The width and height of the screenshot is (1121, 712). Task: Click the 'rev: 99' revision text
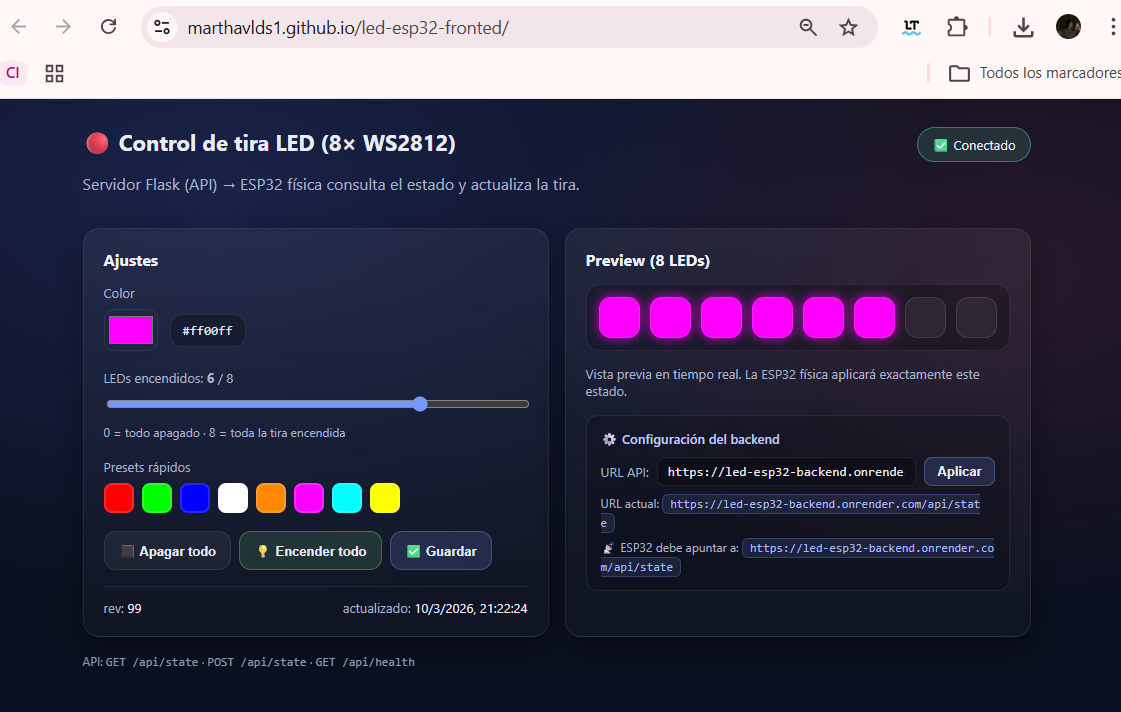pos(122,609)
